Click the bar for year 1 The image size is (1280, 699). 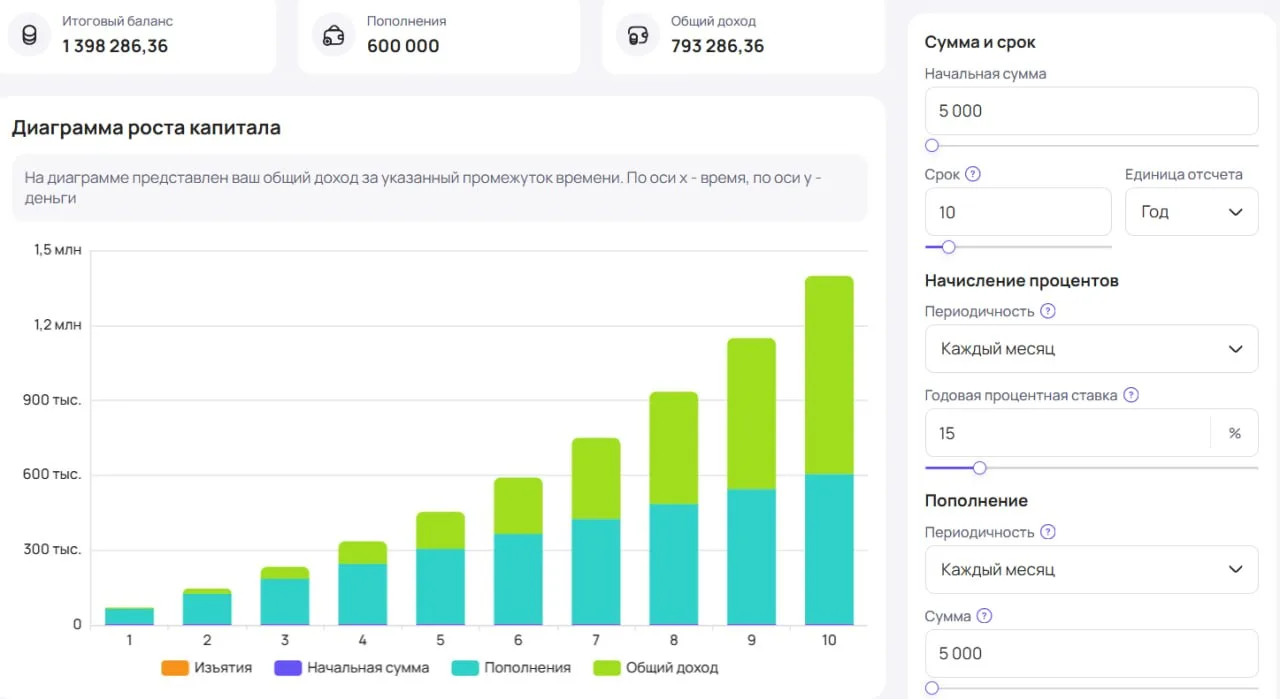point(130,616)
